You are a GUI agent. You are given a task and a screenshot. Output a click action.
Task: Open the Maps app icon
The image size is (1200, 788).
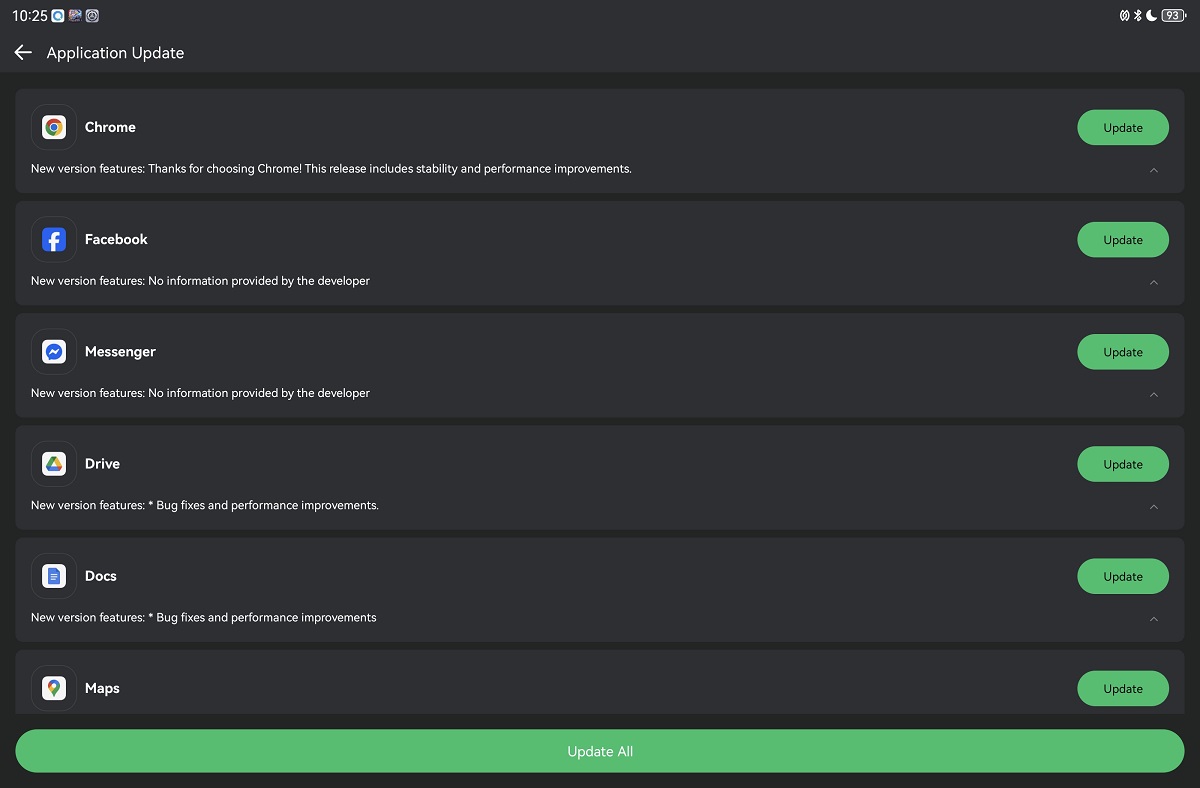pos(54,688)
